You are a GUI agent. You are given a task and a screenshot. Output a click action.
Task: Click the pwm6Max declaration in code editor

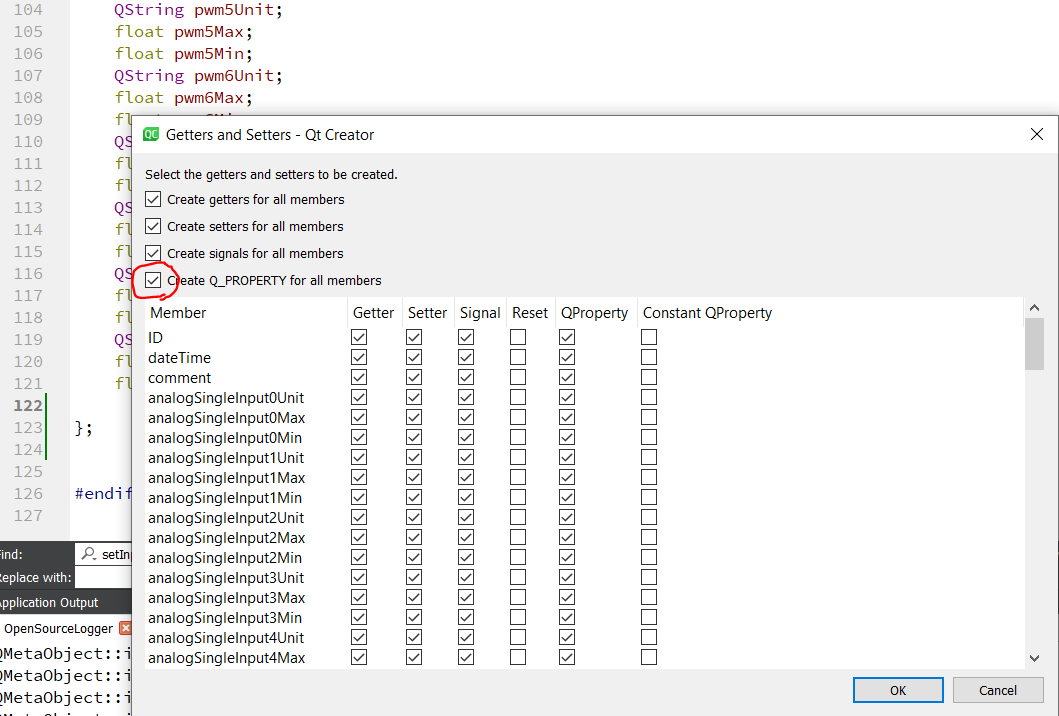[184, 98]
